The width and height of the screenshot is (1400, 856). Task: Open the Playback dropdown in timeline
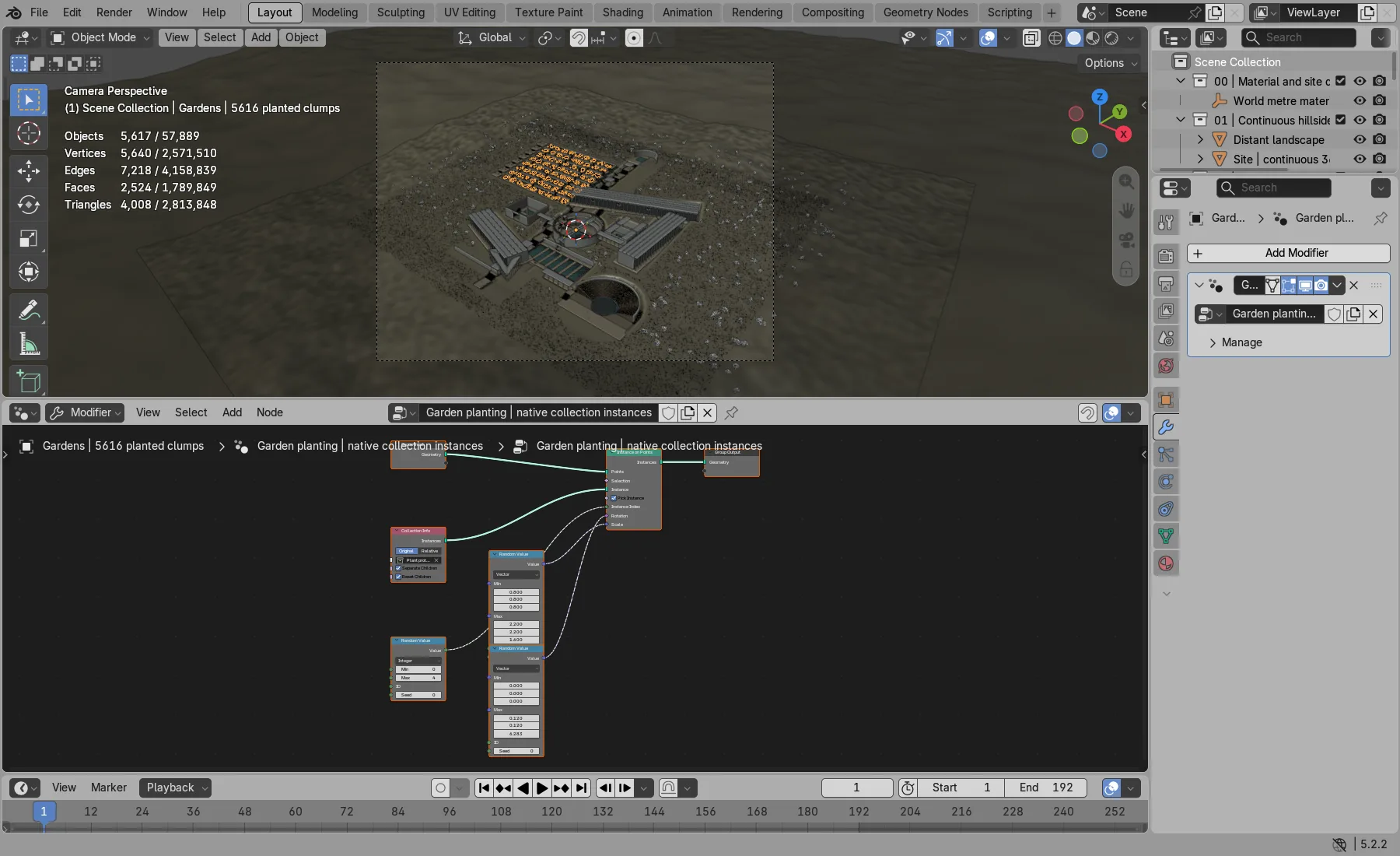point(177,788)
